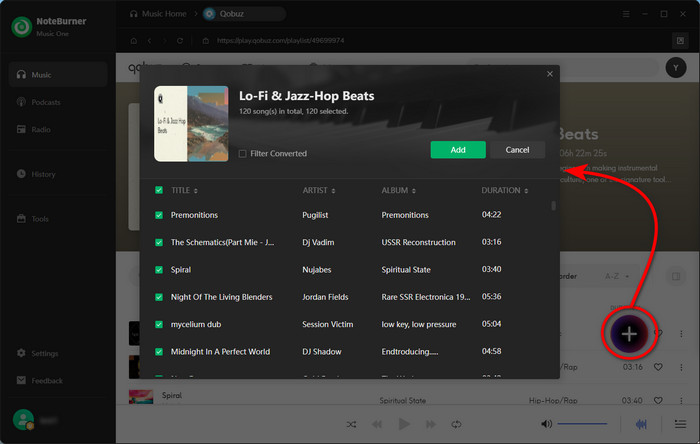Click the round plus add-to-list button
The height and width of the screenshot is (444, 700).
pos(629,334)
